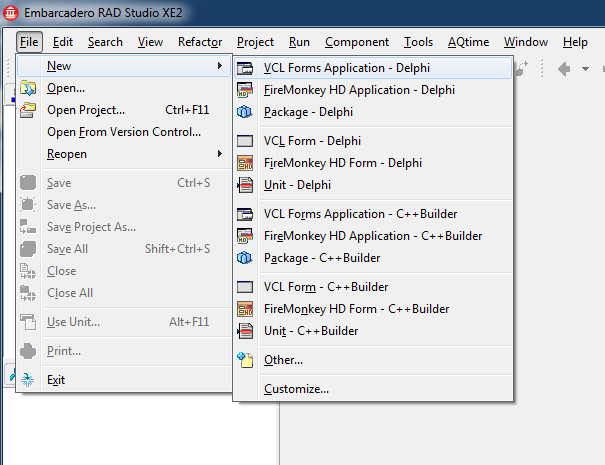605x465 pixels.
Task: Click the Other... new items icon
Action: click(x=245, y=360)
